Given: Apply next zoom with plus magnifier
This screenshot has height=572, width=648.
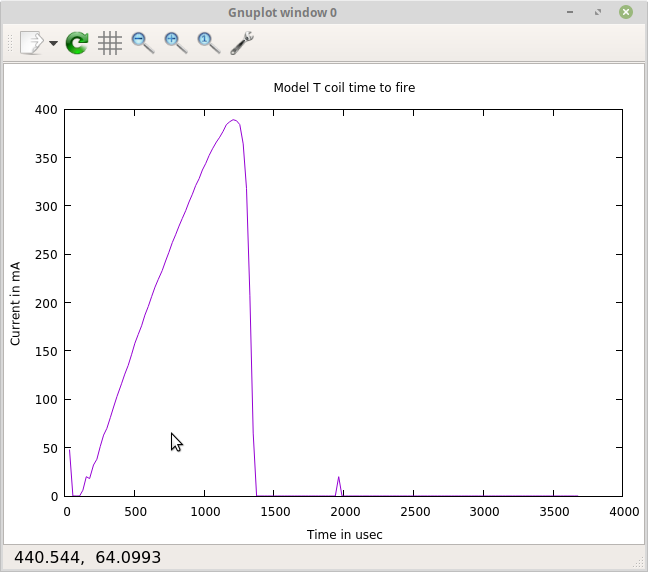Looking at the screenshot, I should tap(176, 43).
